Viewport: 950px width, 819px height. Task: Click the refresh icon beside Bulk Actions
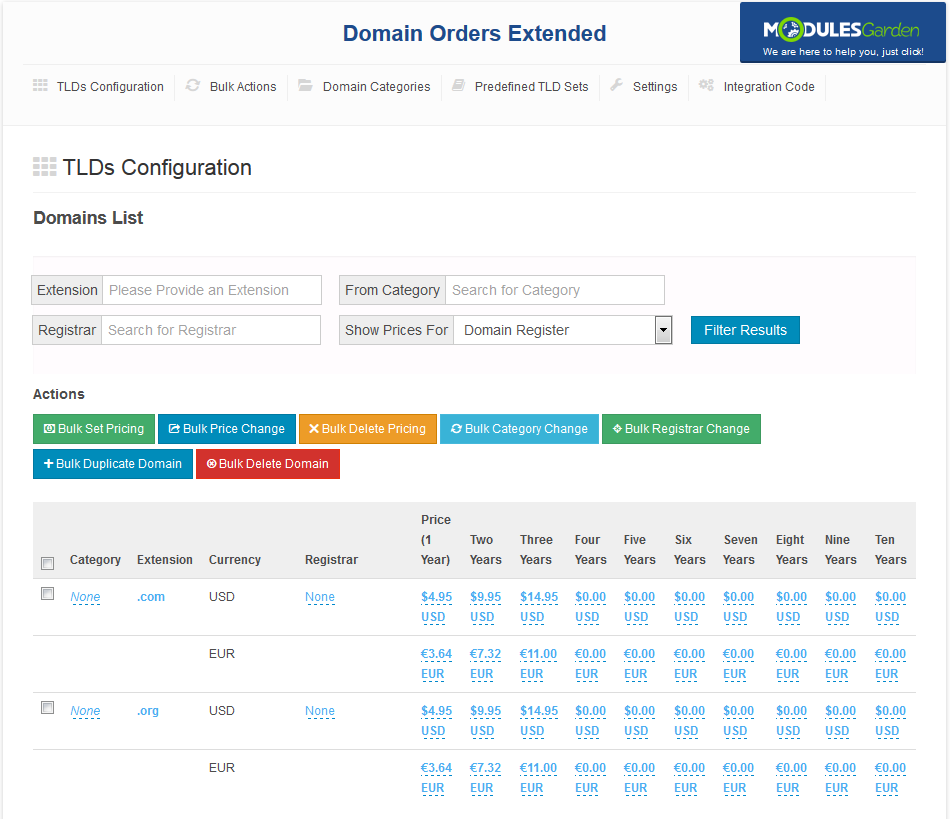tap(193, 85)
